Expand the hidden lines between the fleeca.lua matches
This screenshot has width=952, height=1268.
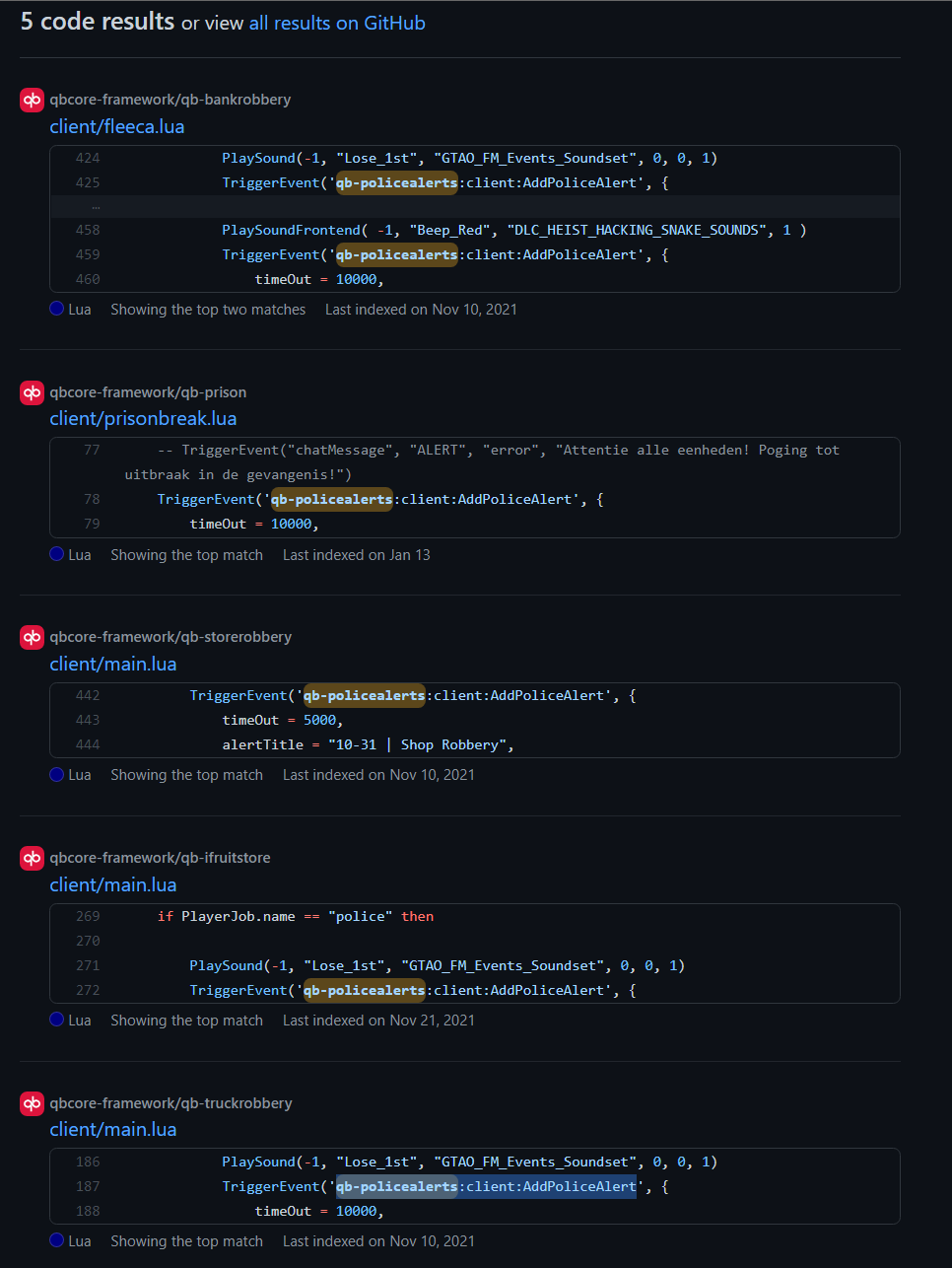click(95, 205)
